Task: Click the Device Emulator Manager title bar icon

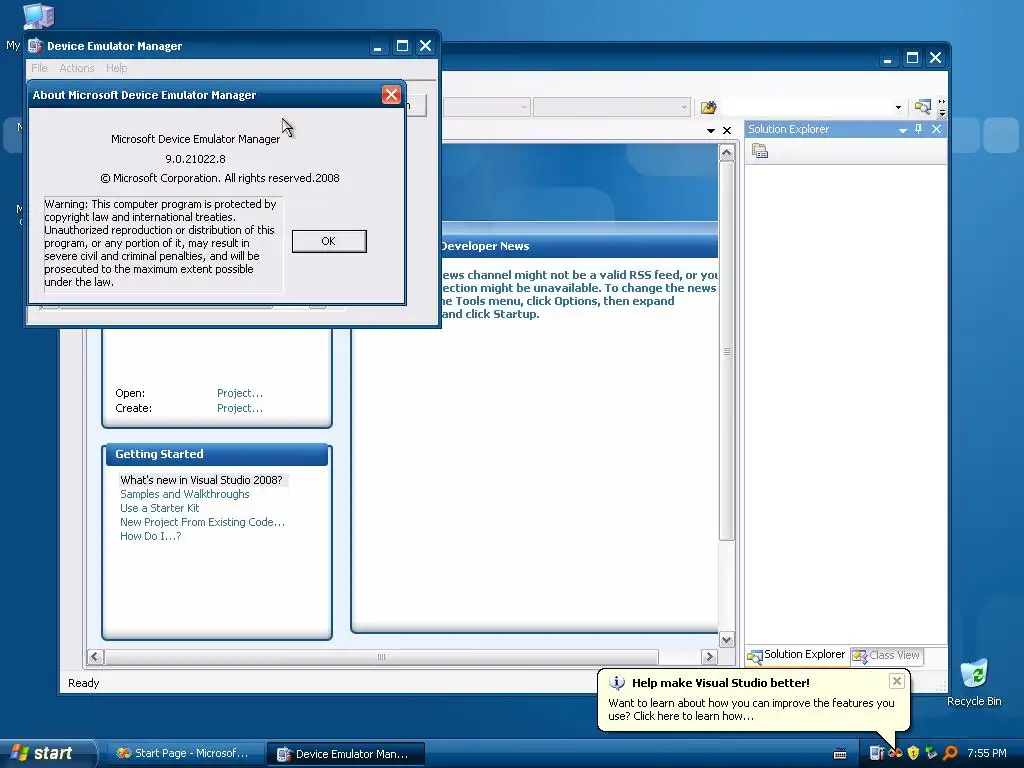Action: pos(35,46)
